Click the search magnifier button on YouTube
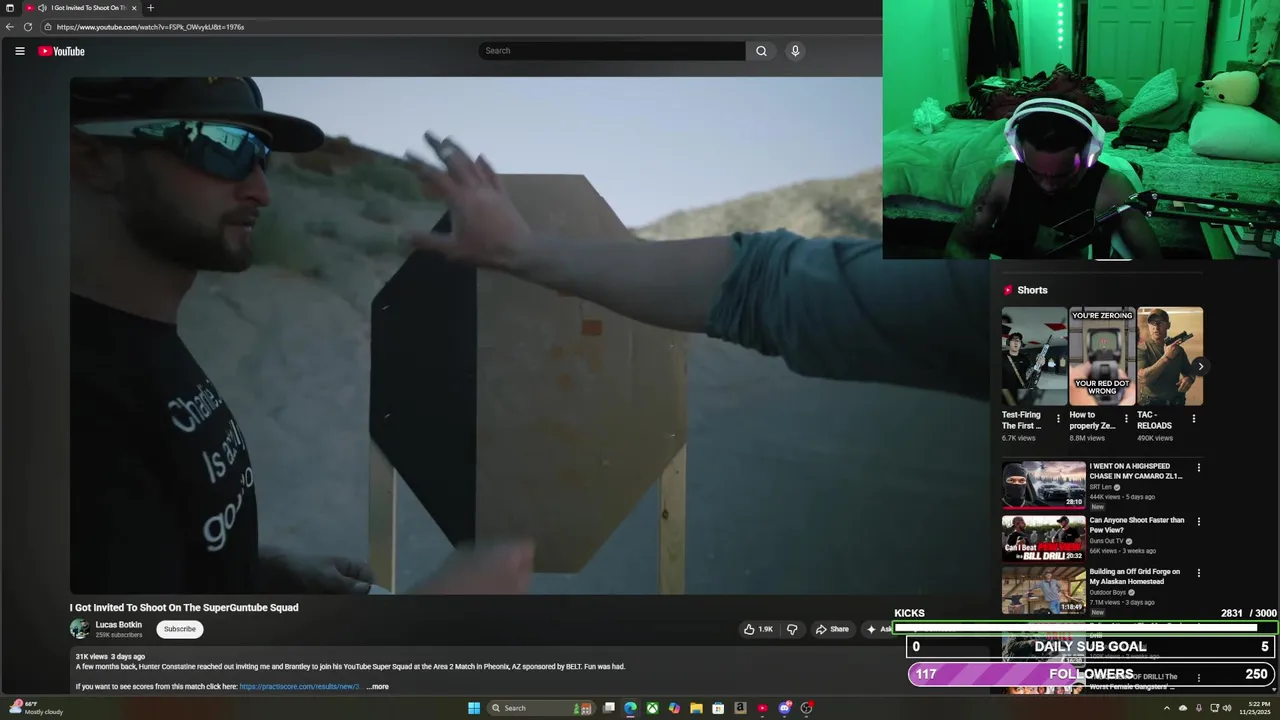The image size is (1280, 720). click(x=761, y=51)
